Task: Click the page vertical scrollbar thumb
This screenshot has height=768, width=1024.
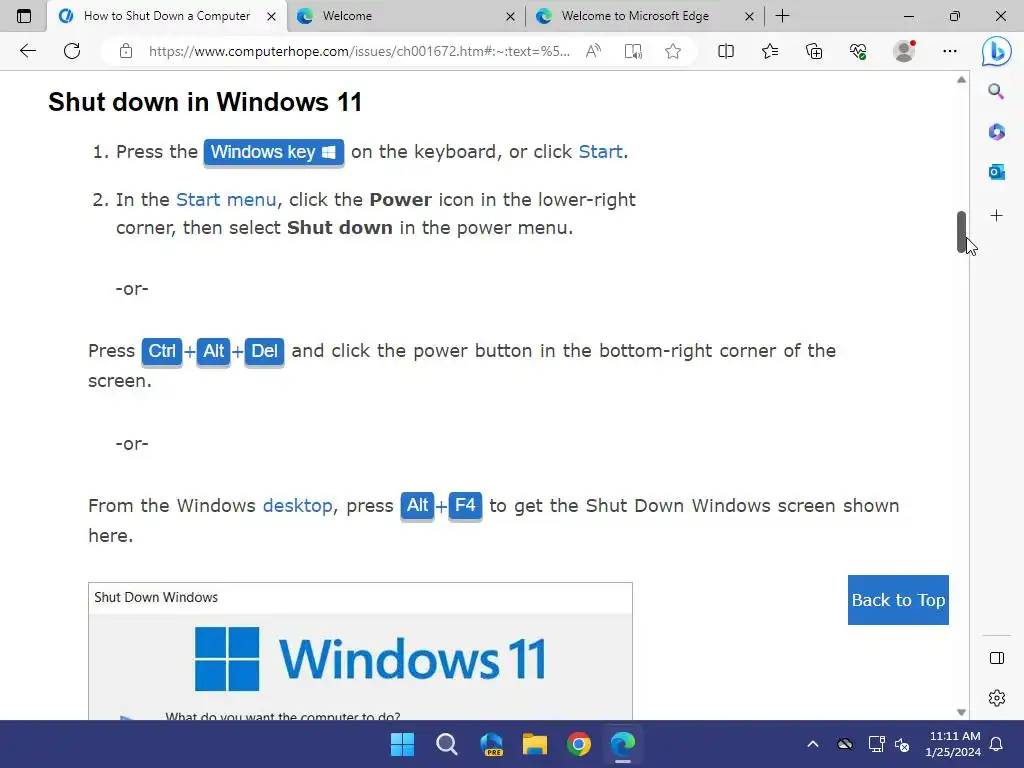Action: (x=961, y=232)
